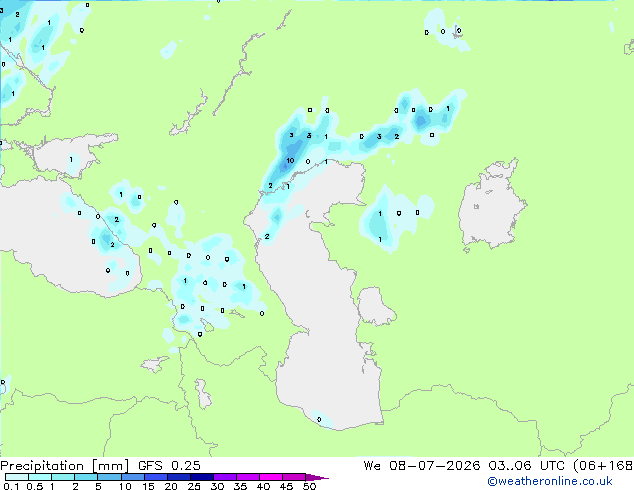
Task: Click legend label '0.1'
Action: tap(11, 486)
